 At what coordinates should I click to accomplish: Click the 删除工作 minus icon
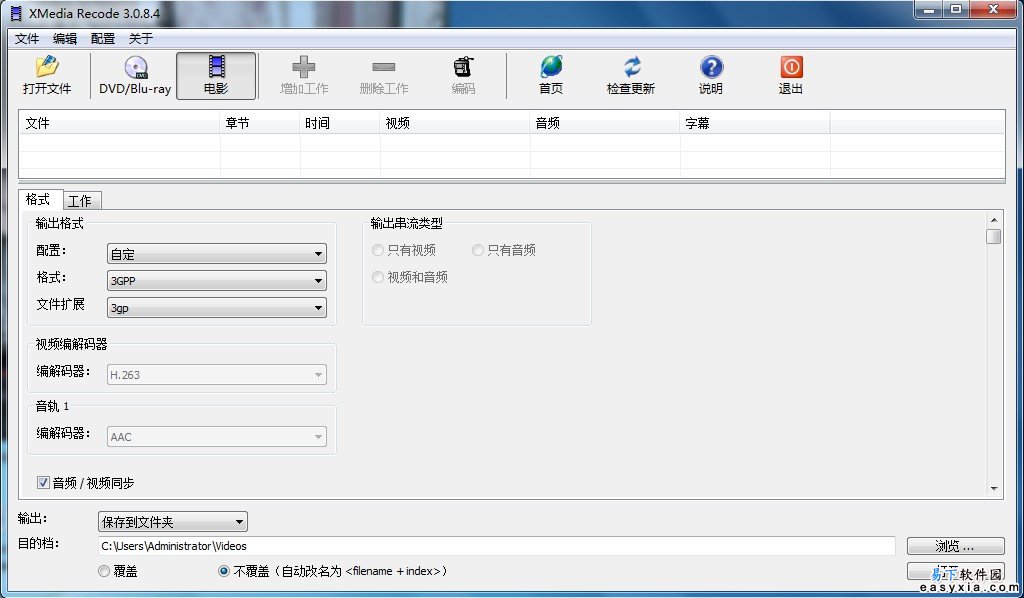tap(383, 76)
